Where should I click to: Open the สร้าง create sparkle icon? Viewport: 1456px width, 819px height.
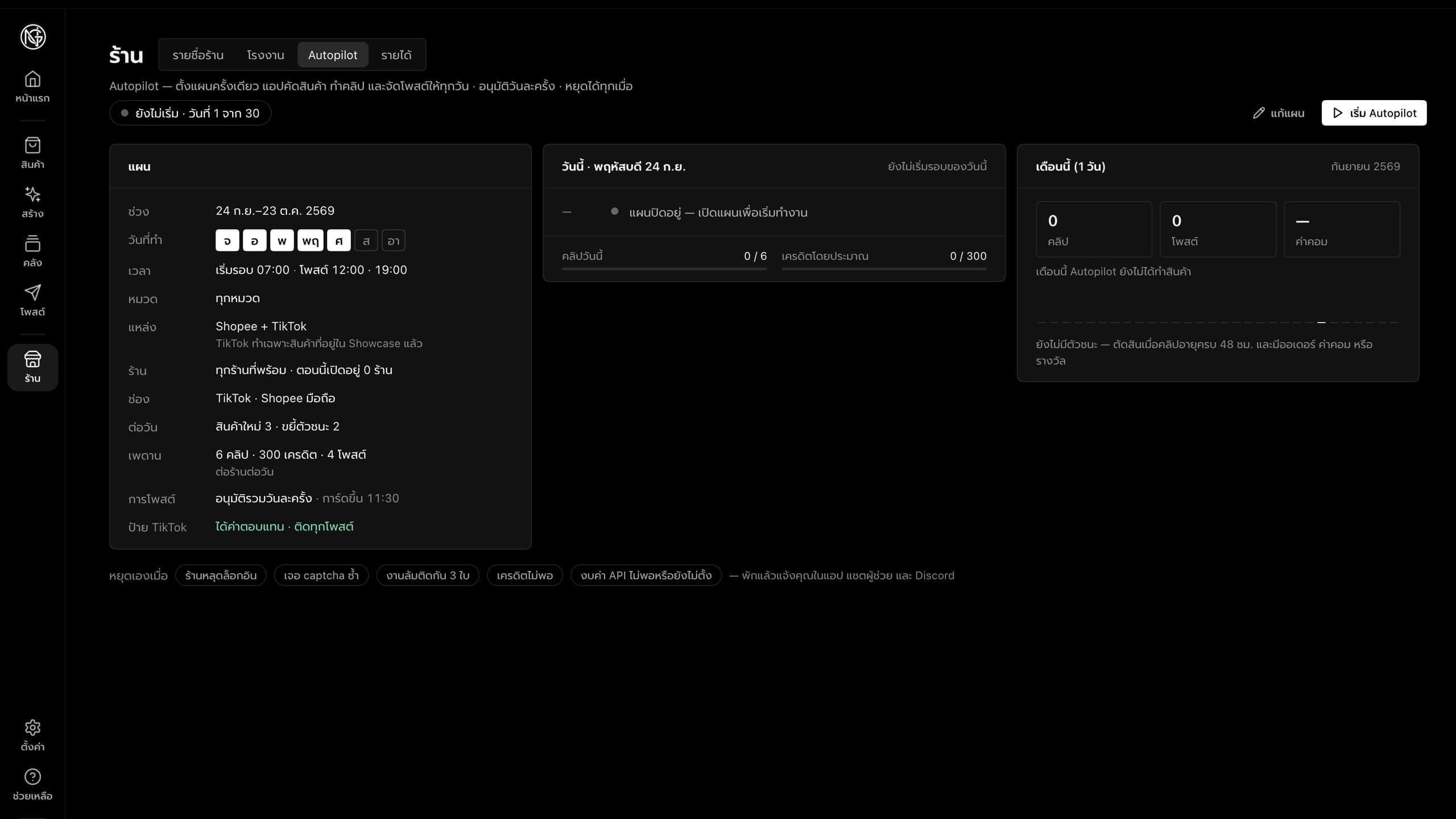coord(32,195)
